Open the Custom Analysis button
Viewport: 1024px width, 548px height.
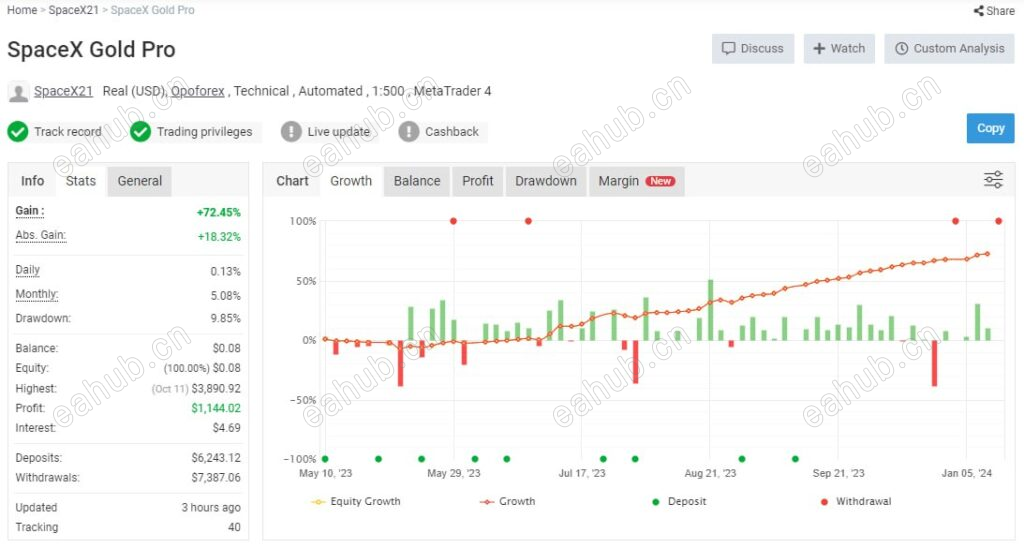[x=949, y=48]
